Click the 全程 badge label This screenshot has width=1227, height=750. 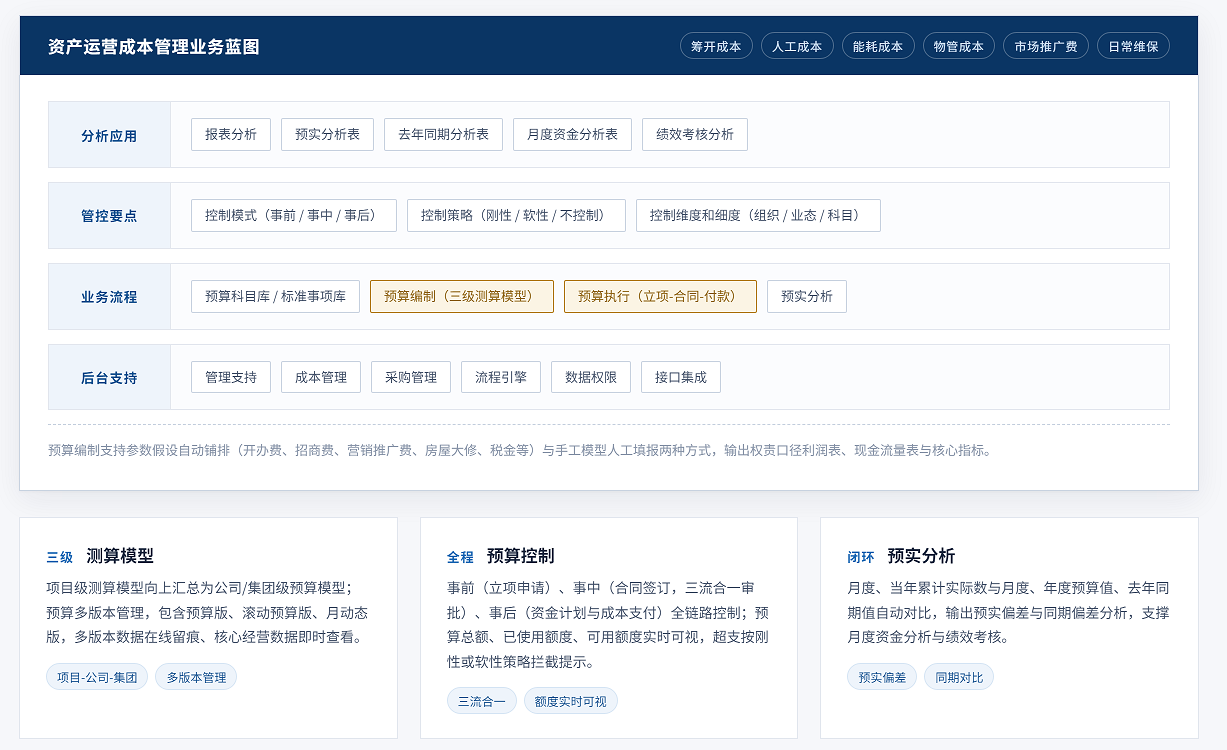click(x=460, y=557)
